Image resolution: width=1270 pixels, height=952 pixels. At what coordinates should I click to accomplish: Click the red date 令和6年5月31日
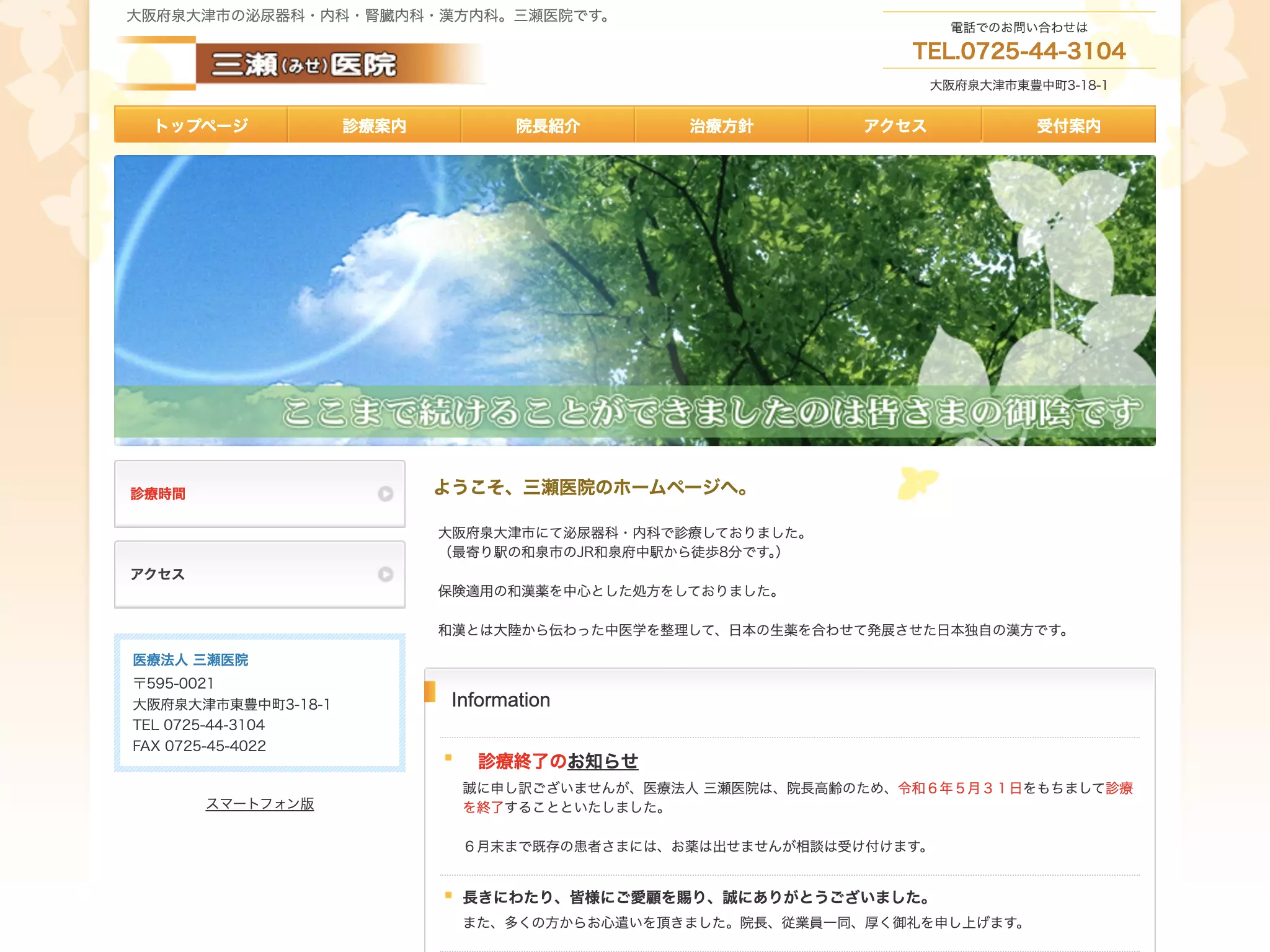point(960,788)
